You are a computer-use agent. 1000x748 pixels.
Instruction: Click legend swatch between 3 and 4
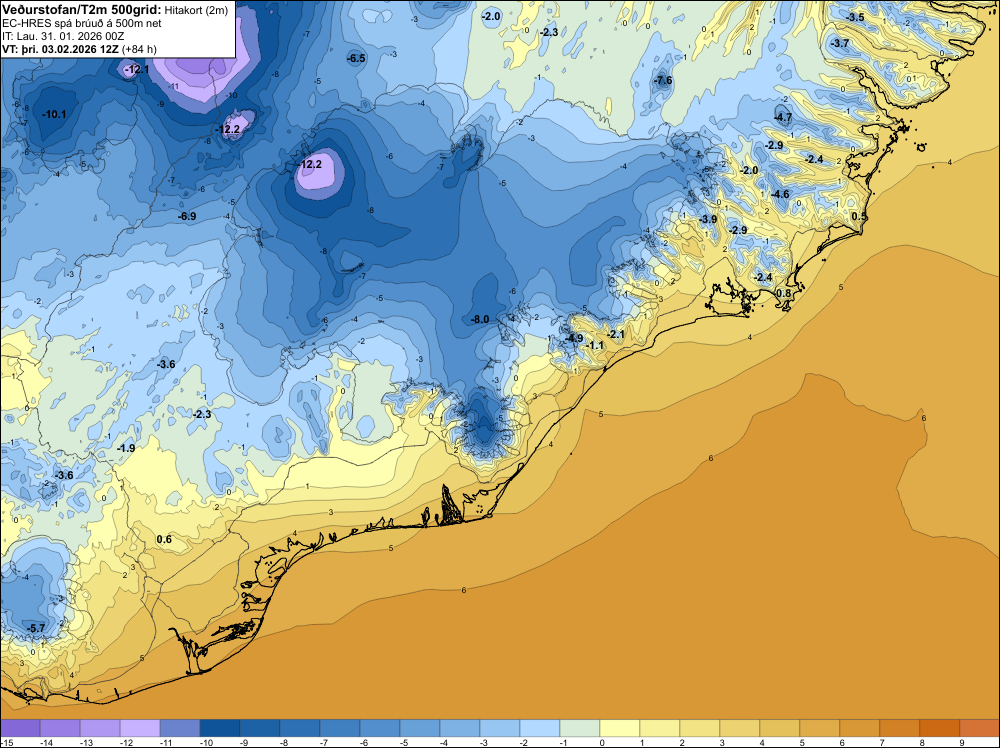740,728
